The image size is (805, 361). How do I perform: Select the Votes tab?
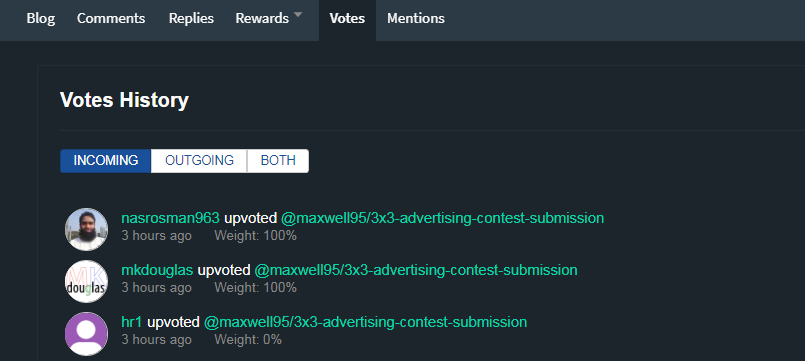347,18
